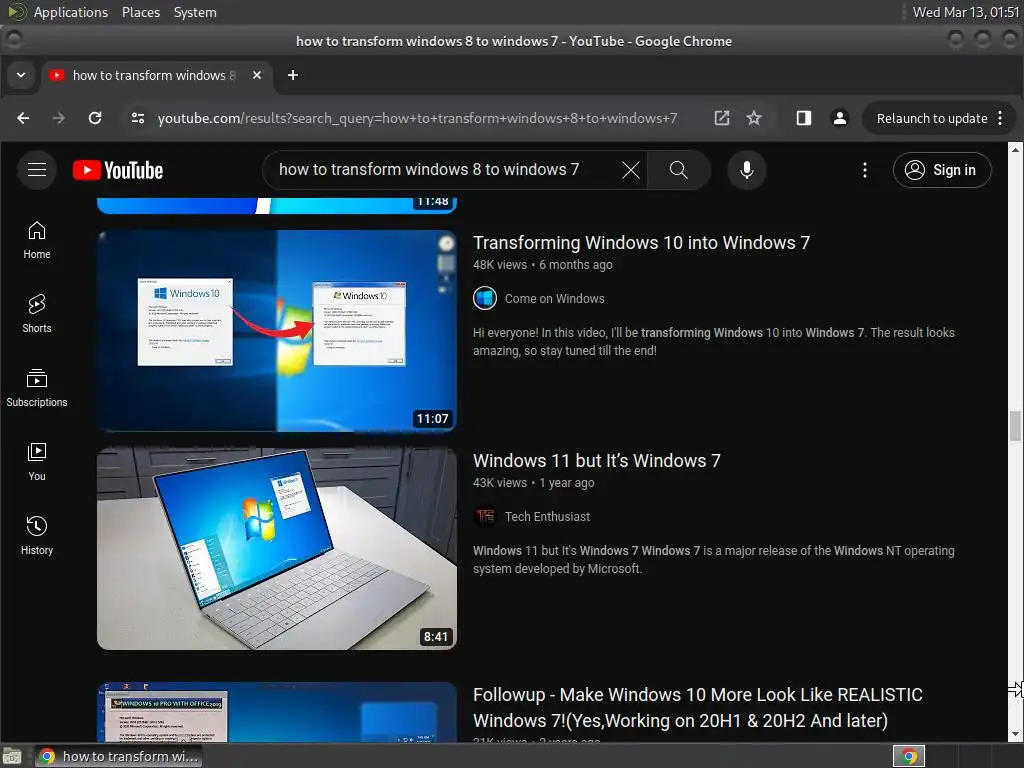Screen dimensions: 1024x768
Task: Visit the Tech Enthusiast channel name
Action: 547,517
